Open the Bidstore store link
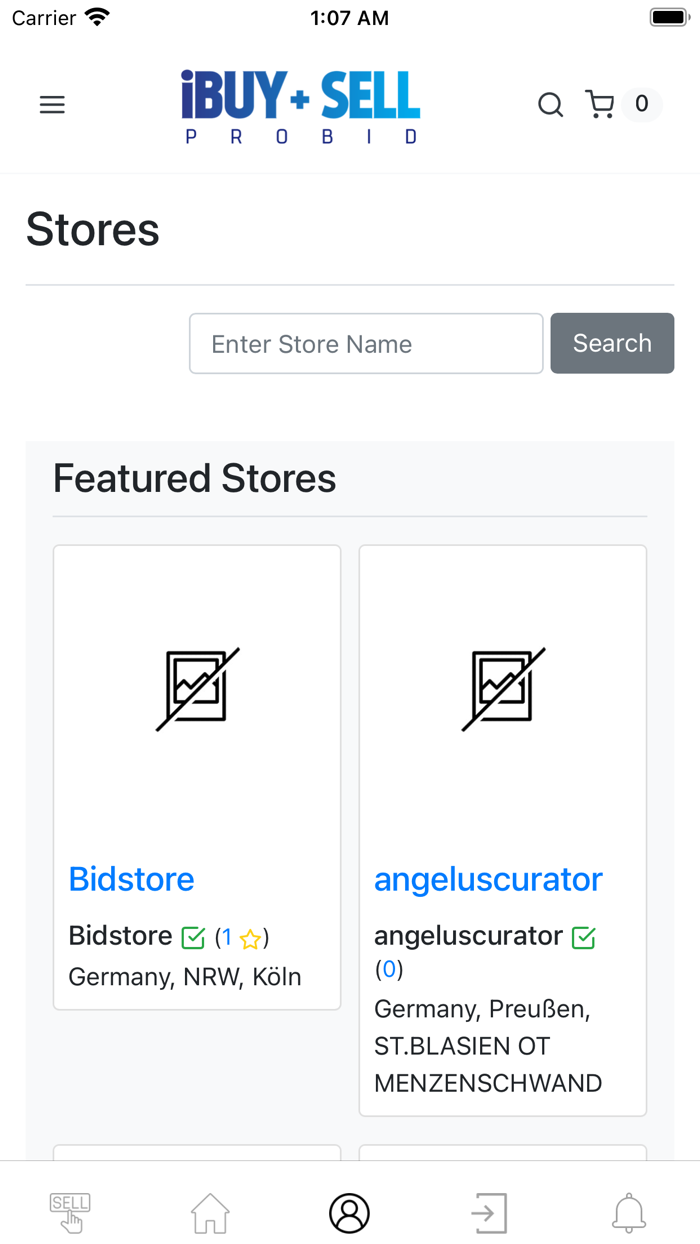This screenshot has height=1244, width=700. pyautogui.click(x=131, y=879)
